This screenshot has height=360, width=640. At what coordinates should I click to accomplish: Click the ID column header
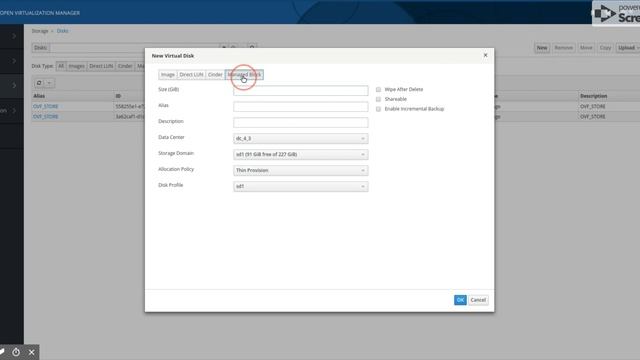[118, 96]
